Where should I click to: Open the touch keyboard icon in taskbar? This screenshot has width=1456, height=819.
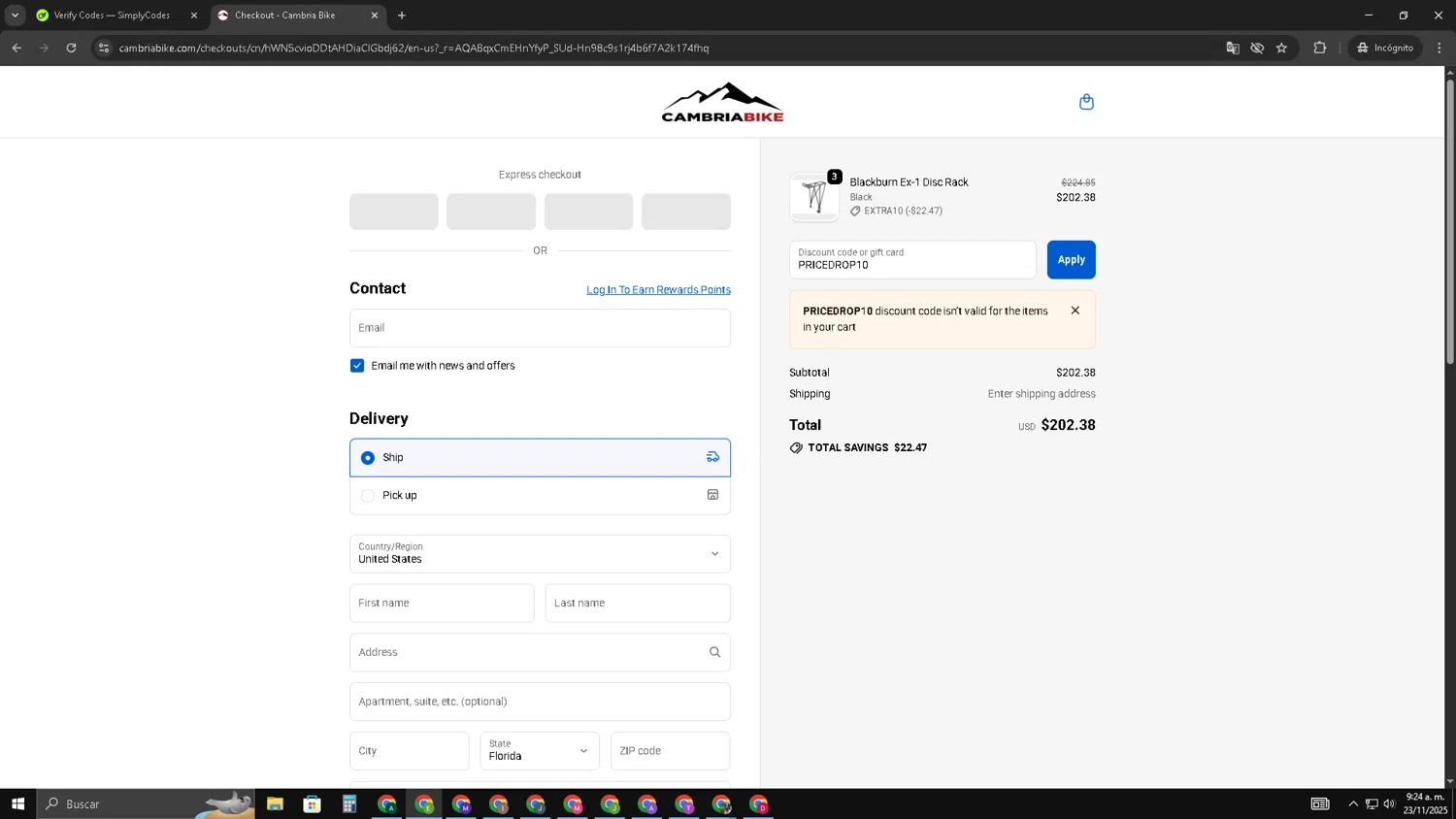(x=1320, y=803)
